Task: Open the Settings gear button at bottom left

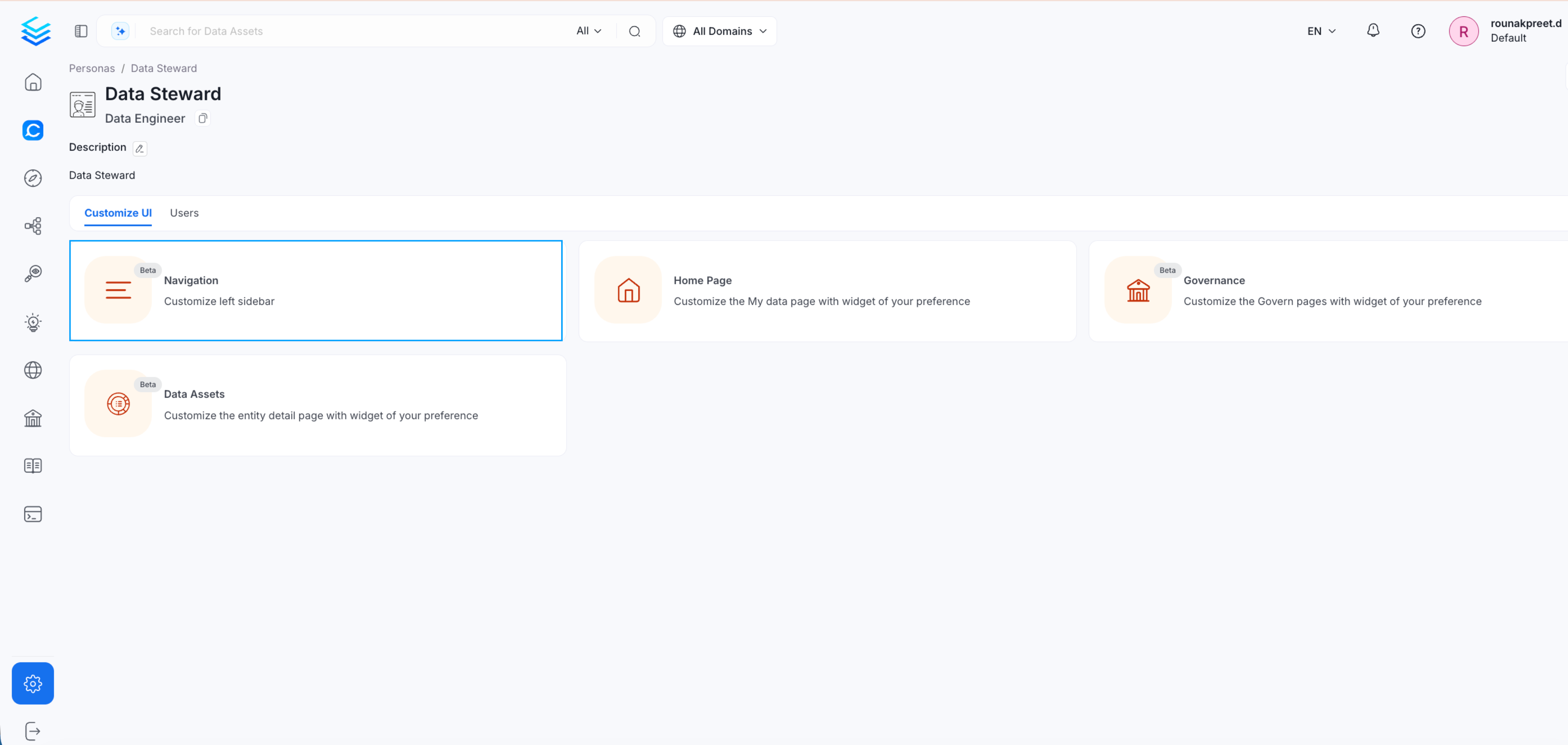Action: point(33,683)
